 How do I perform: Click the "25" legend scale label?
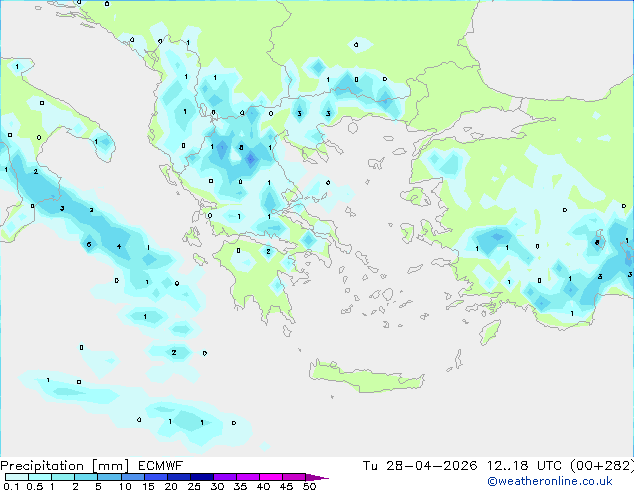(x=194, y=486)
